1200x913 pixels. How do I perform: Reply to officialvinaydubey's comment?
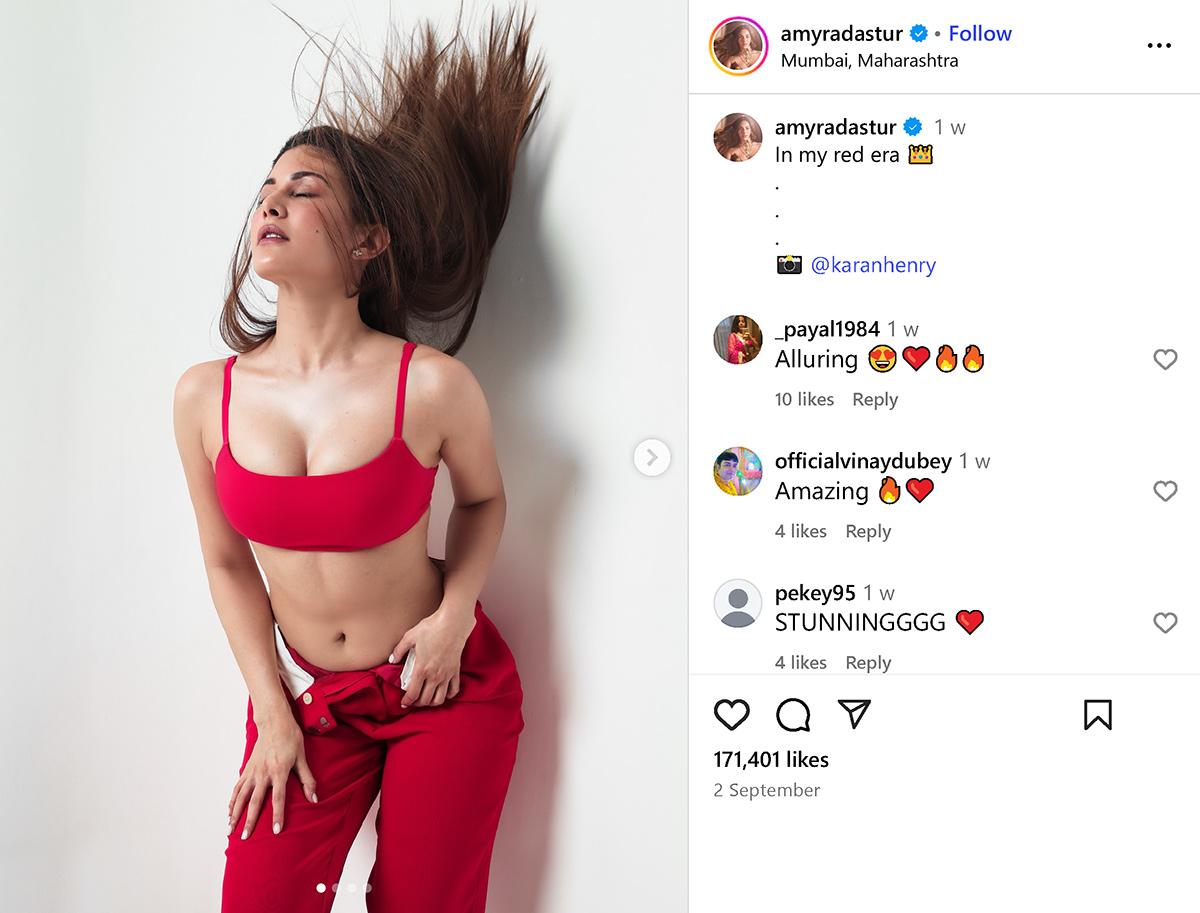pyautogui.click(x=868, y=531)
